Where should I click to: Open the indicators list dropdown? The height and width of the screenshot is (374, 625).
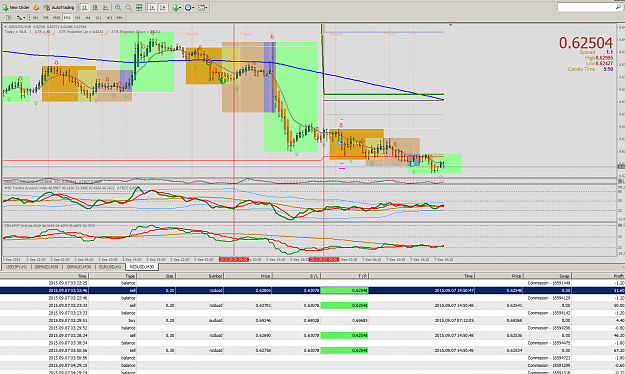[x=176, y=7]
